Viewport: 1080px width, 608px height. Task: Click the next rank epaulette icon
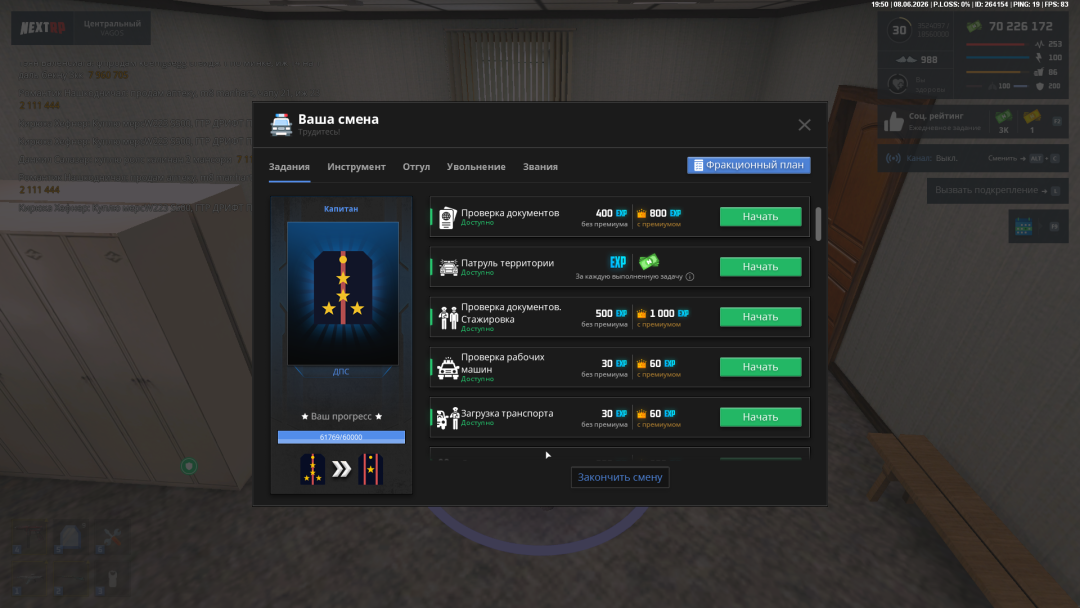[x=371, y=470]
